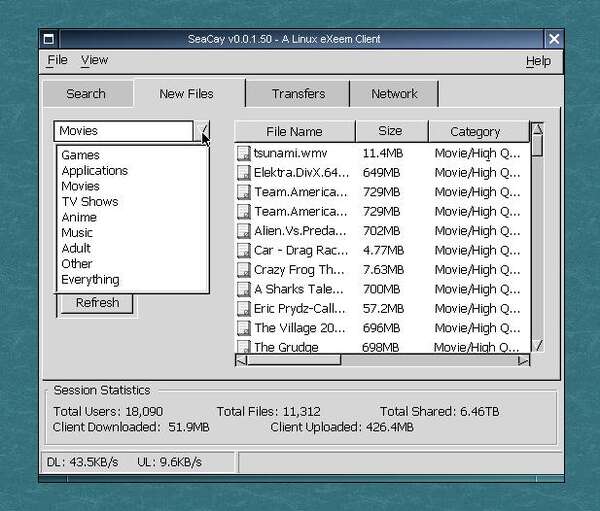Screen dimensions: 600x511
Task: Click the Client Uploaded: 426.4MB statistic
Action: [x=342, y=427]
